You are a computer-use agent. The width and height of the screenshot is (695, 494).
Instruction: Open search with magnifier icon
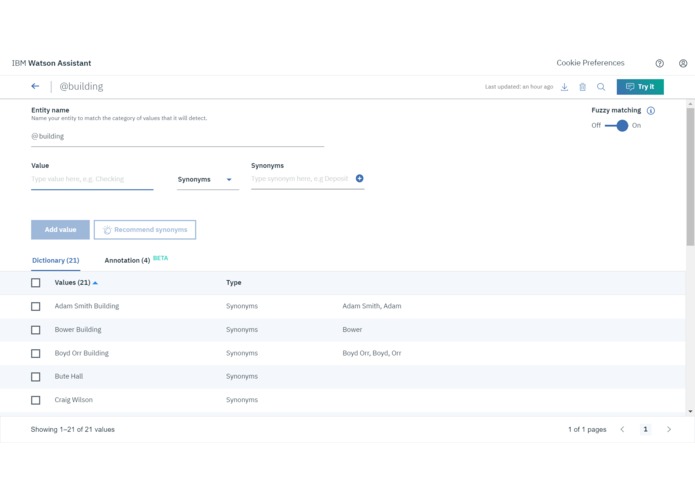[x=601, y=87]
